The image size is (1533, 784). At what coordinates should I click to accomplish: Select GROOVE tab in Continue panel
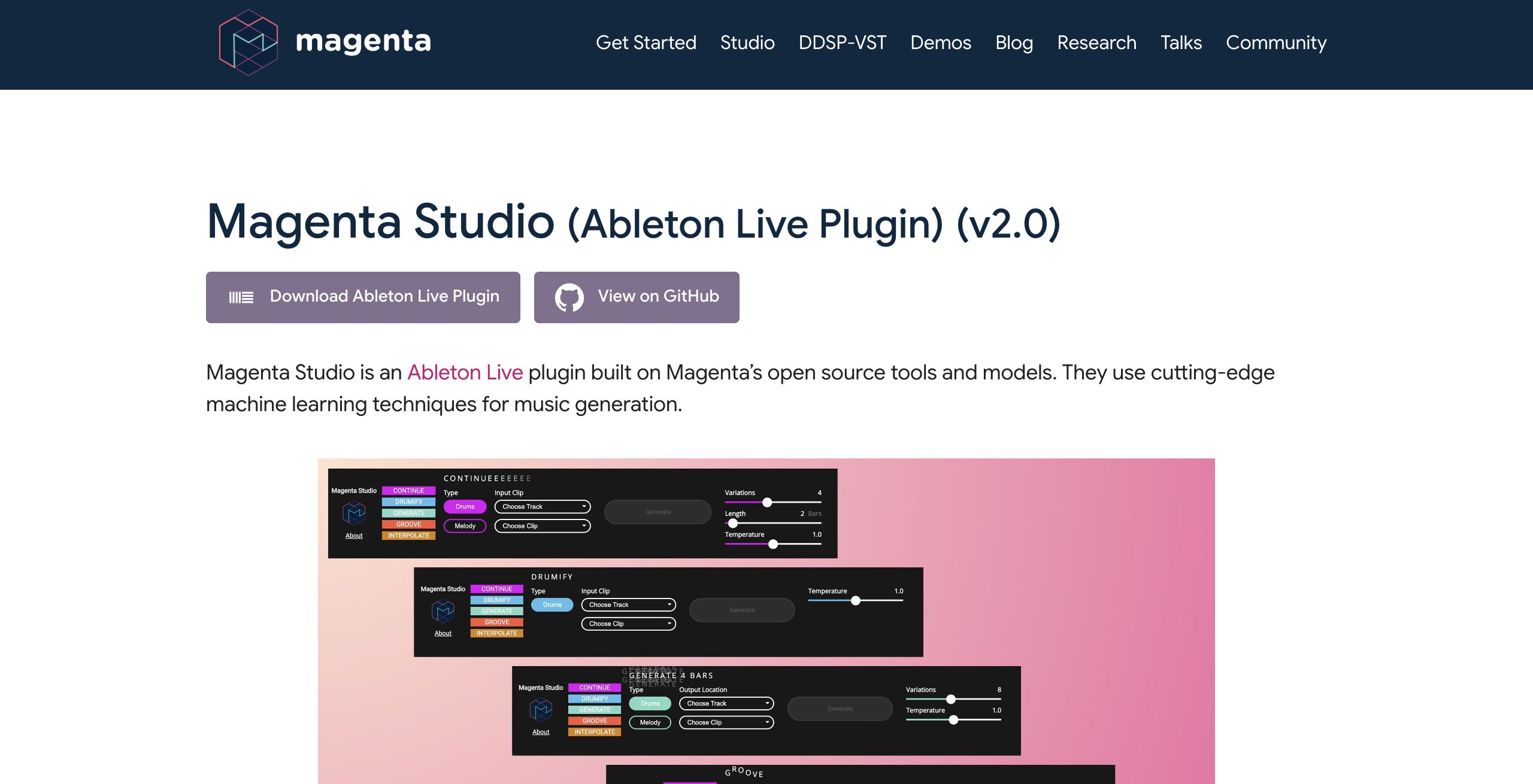point(408,525)
